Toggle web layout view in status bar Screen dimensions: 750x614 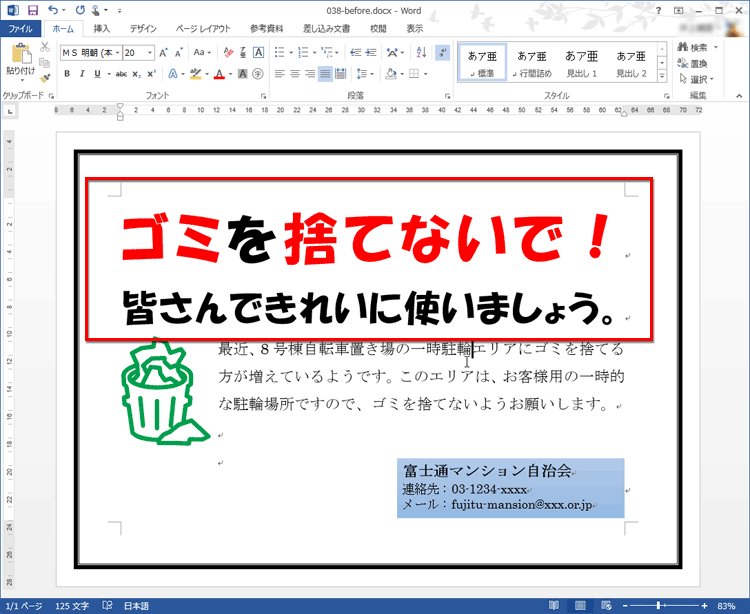606,606
